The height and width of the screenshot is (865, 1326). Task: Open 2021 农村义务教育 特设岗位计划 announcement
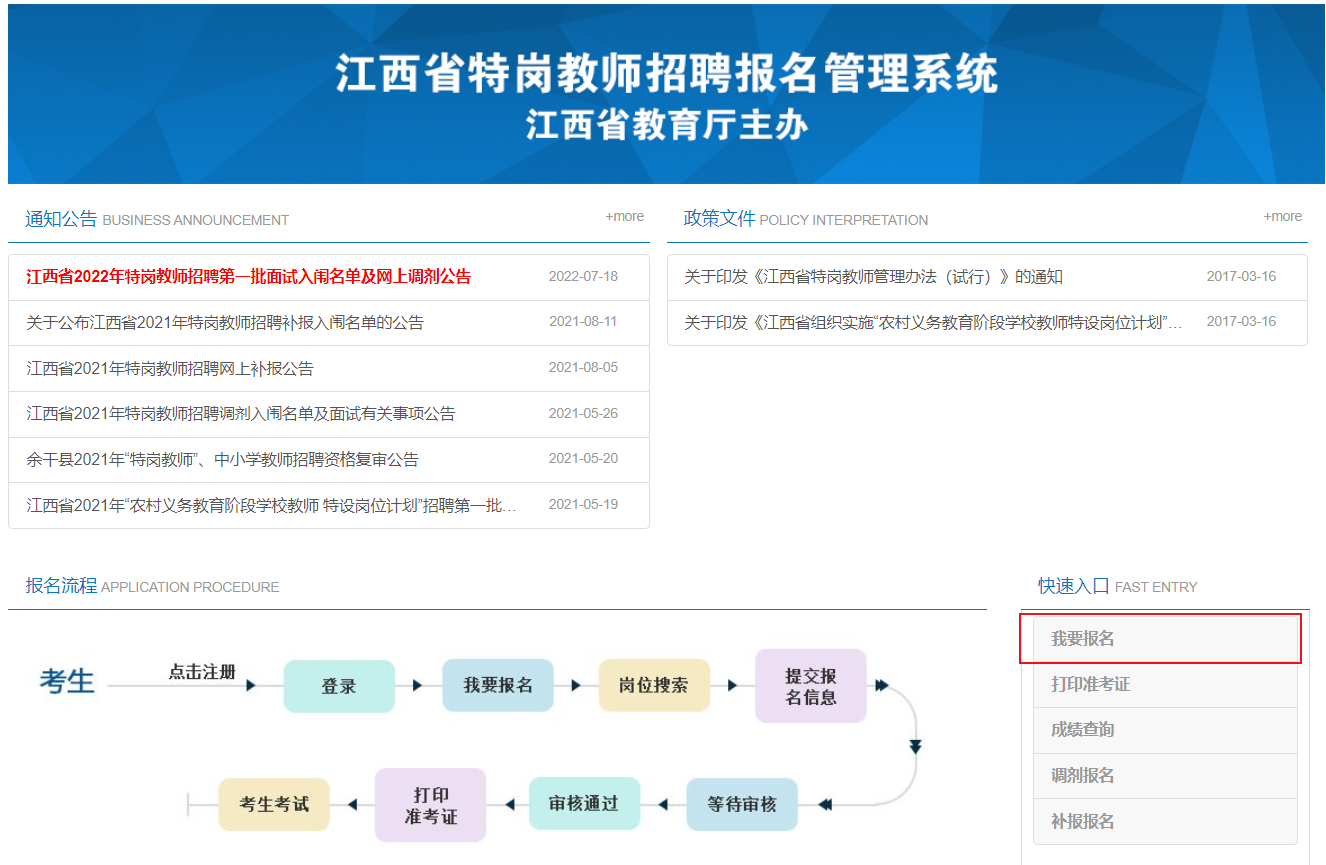tap(271, 506)
